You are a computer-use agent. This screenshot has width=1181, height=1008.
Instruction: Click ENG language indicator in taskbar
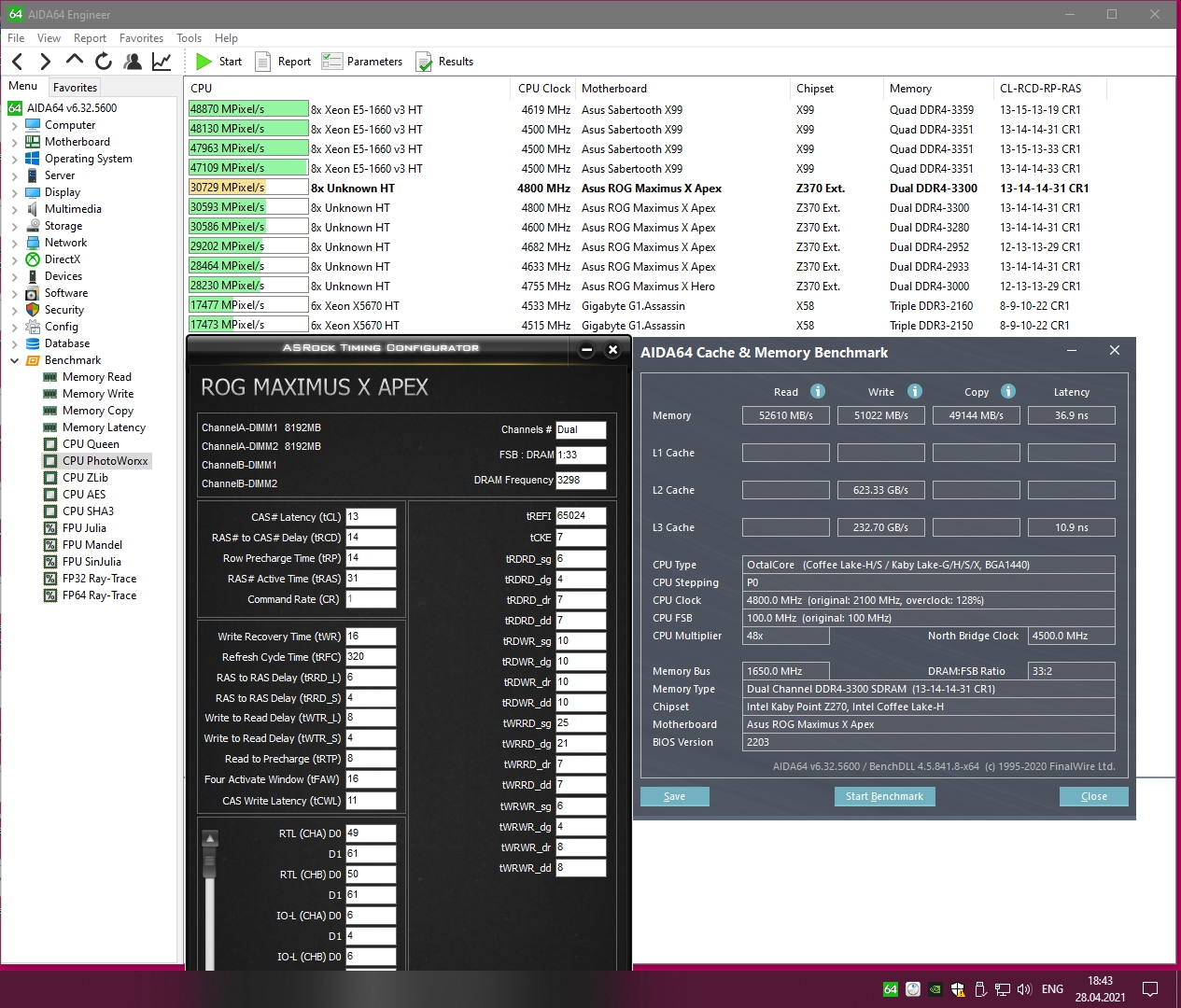coord(1052,989)
